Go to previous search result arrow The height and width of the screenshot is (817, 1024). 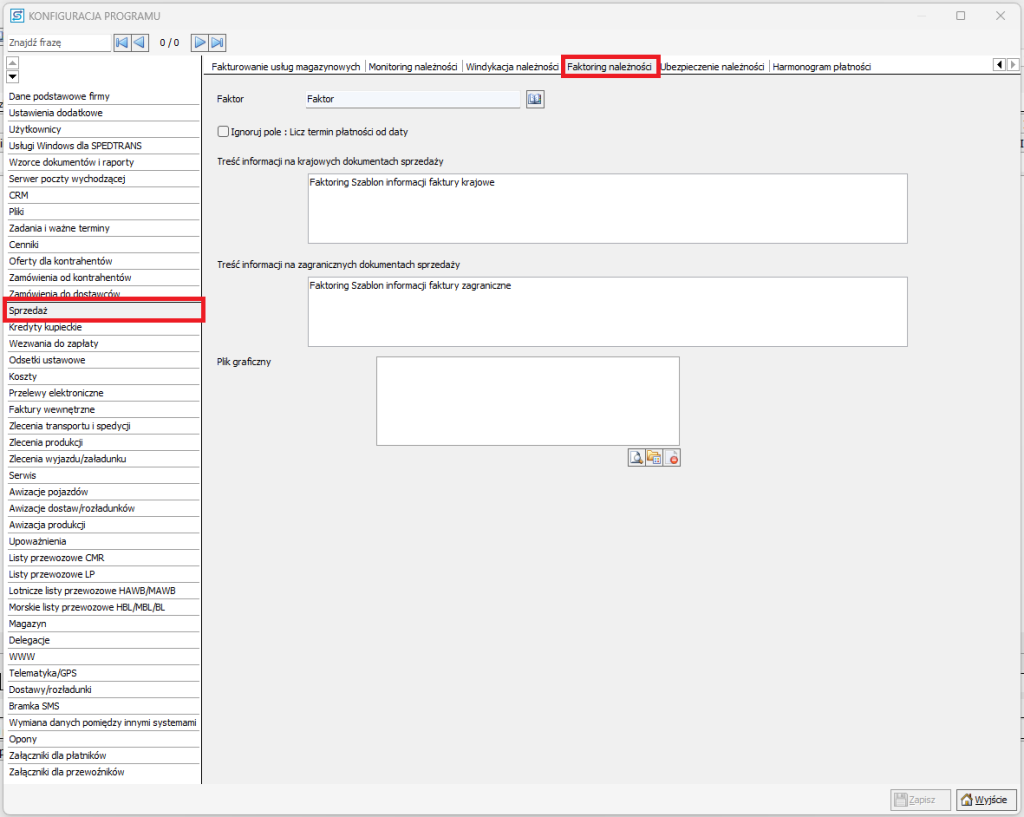pos(140,42)
